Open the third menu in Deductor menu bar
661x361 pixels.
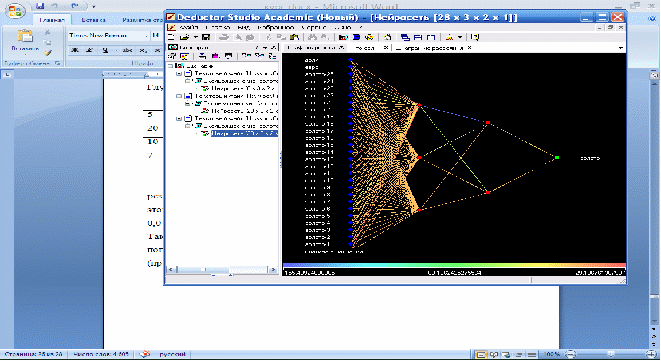tap(243, 27)
